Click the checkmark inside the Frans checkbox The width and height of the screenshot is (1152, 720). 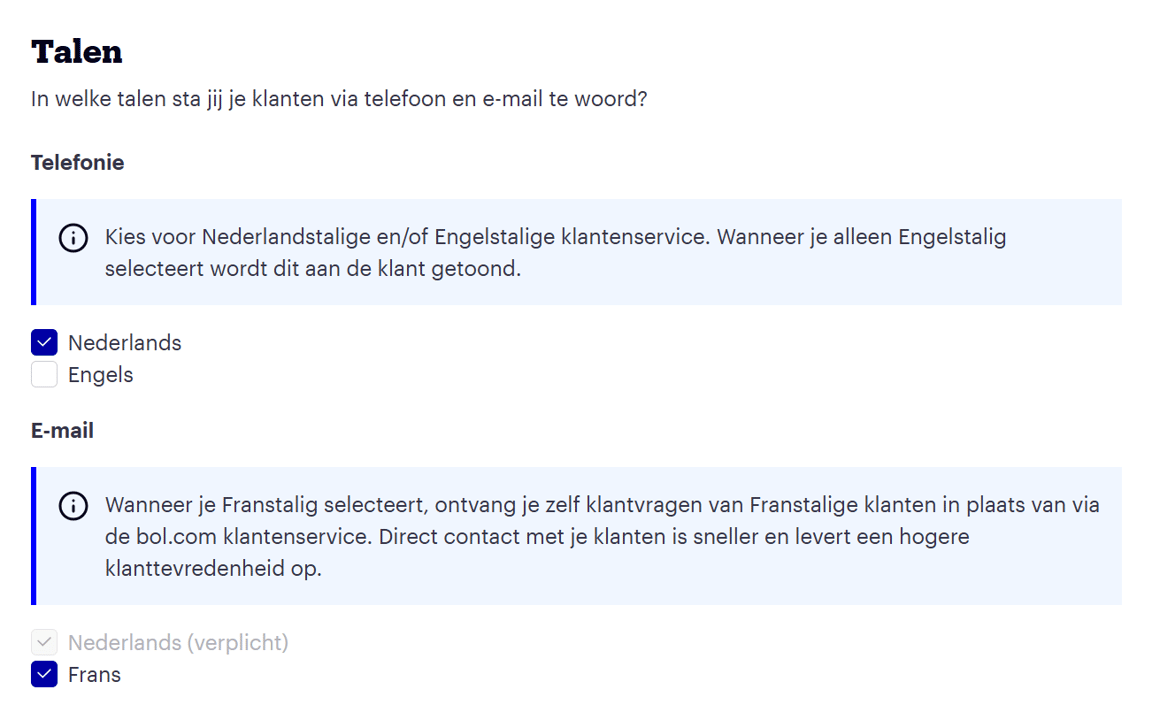point(43,674)
